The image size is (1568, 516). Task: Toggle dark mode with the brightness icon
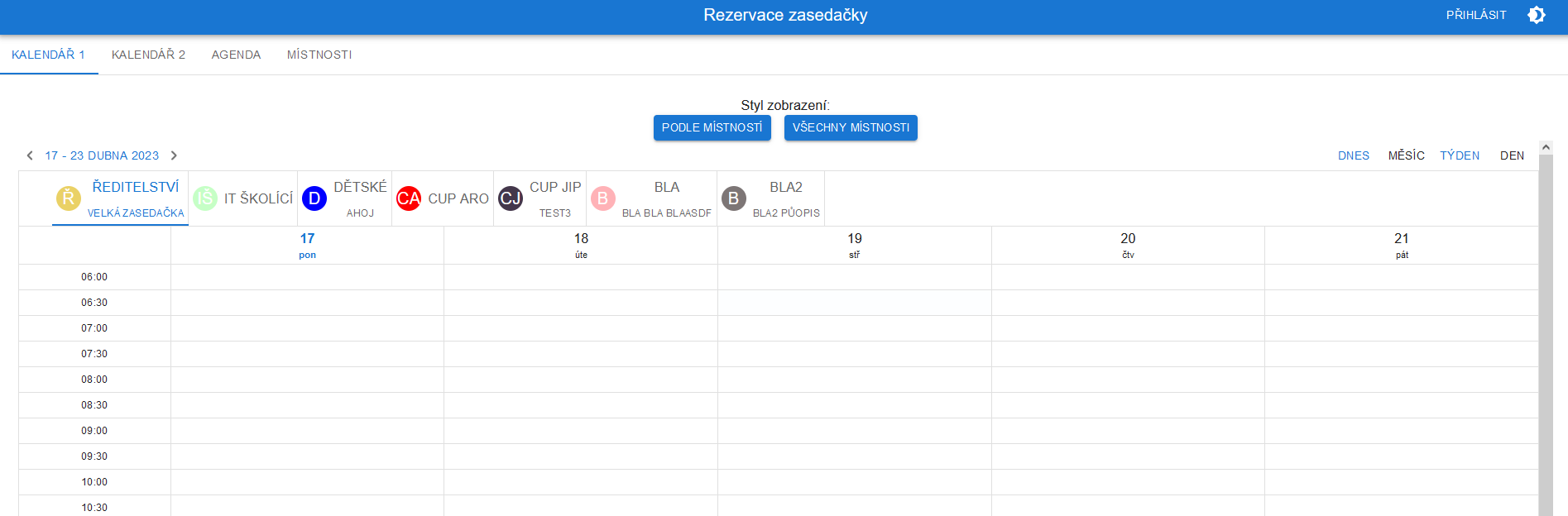(x=1536, y=15)
